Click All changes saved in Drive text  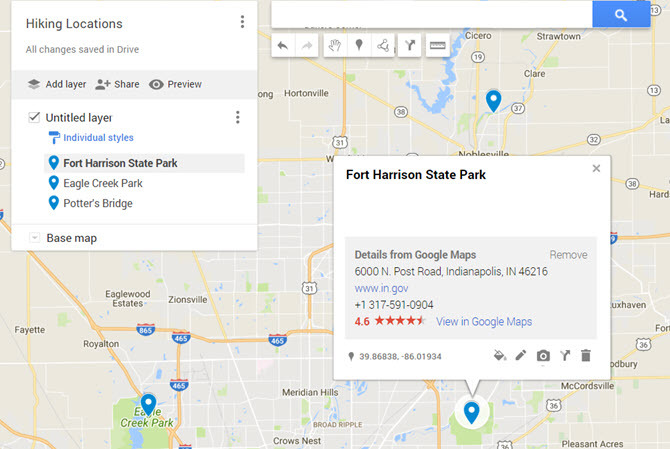[x=82, y=50]
